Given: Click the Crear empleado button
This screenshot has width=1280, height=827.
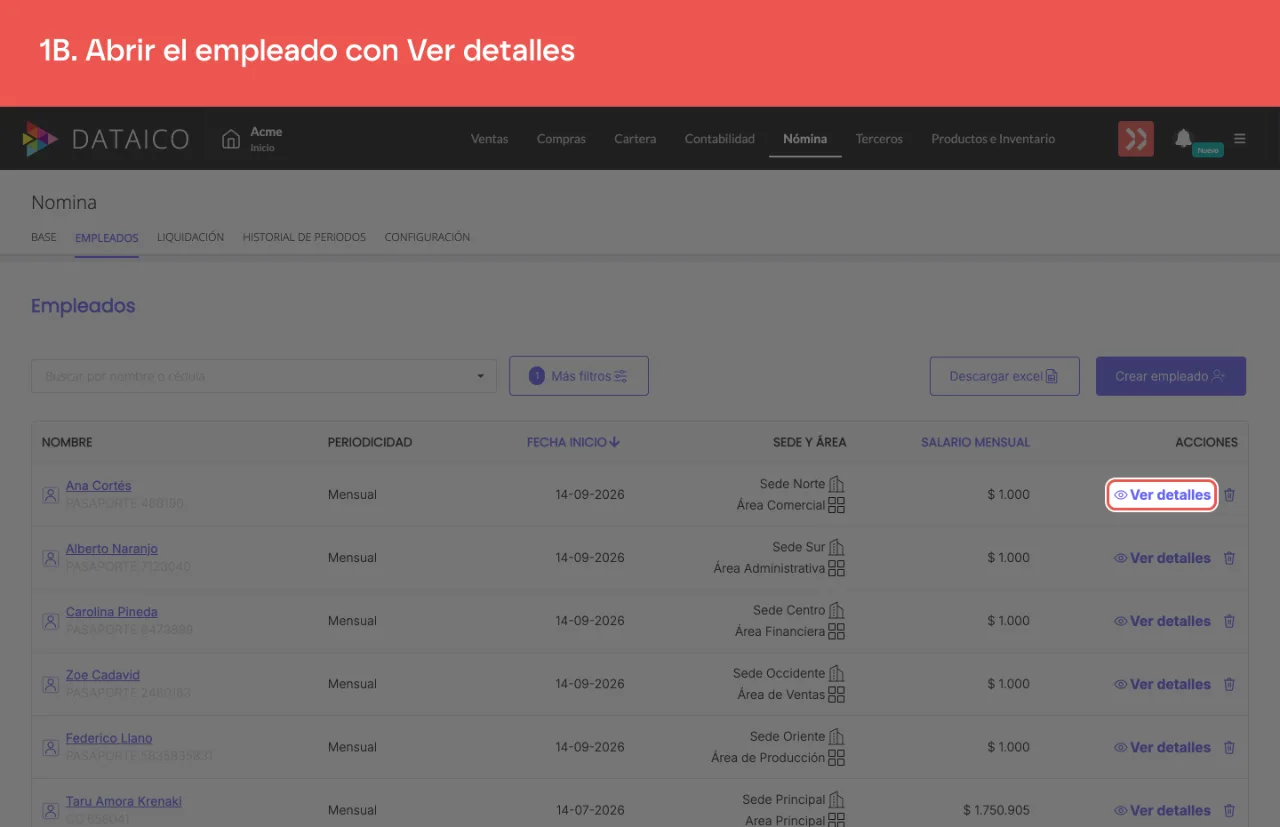Looking at the screenshot, I should (1171, 376).
